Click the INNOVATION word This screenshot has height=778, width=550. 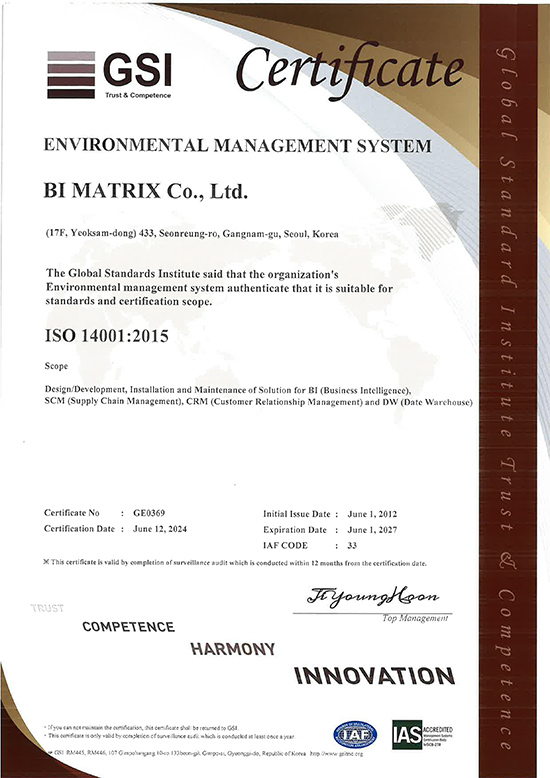(374, 676)
